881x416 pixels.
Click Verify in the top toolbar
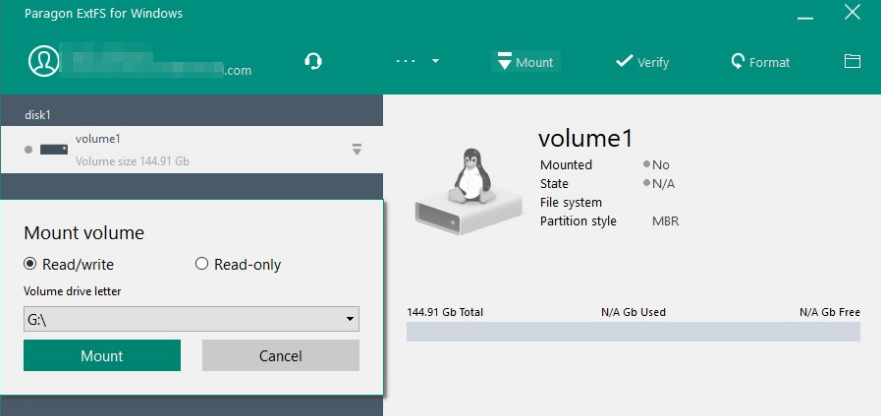point(642,62)
